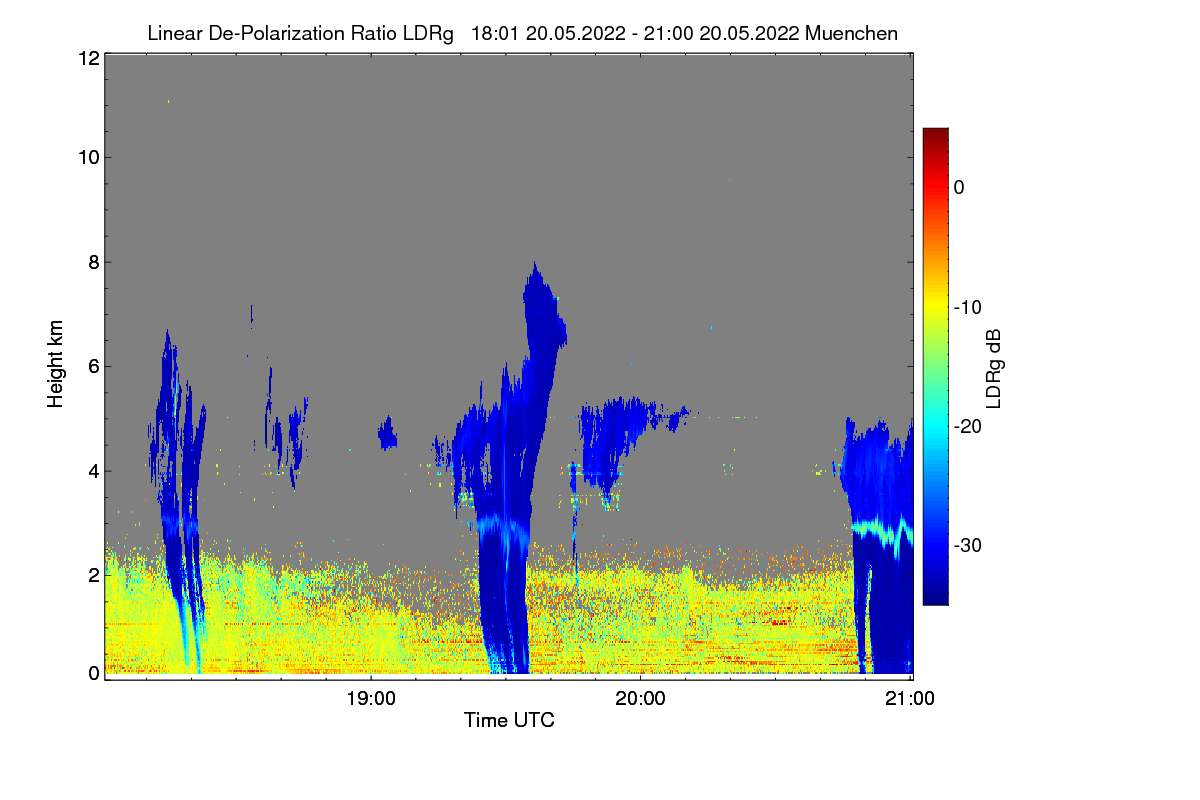This screenshot has height=800, width=1200.
Task: Click the 'Time UTC' axis label
Action: click(x=509, y=720)
